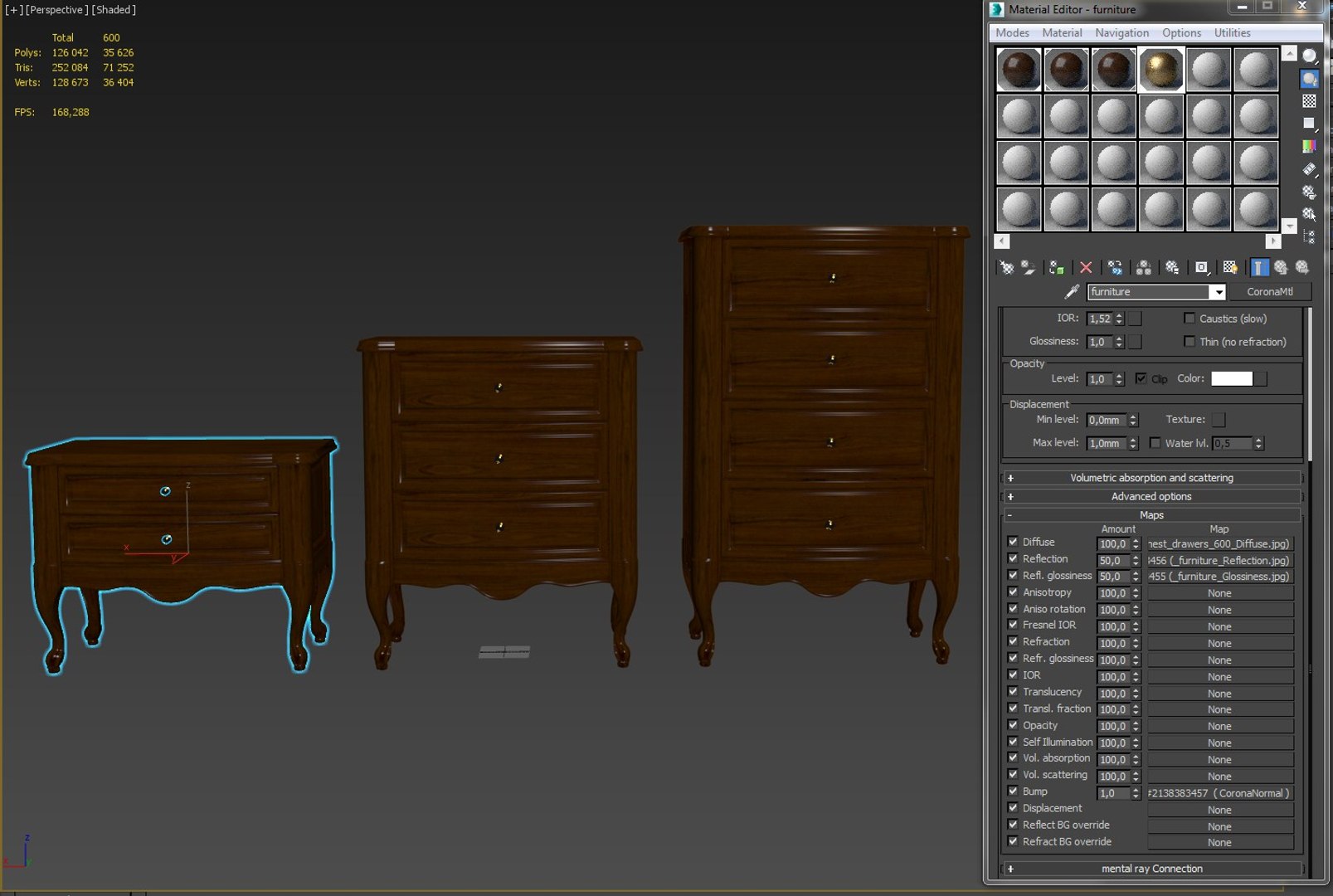Image resolution: width=1333 pixels, height=896 pixels.
Task: Open the Diffuse map slot button
Action: [x=1219, y=544]
